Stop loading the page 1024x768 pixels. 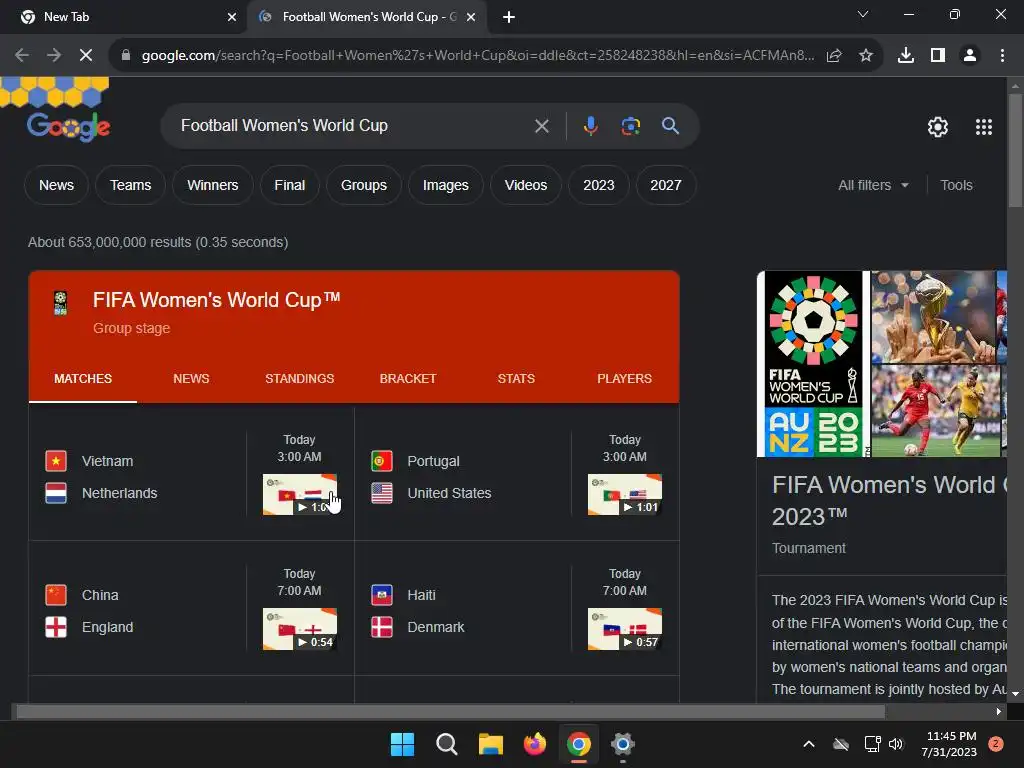[x=86, y=56]
